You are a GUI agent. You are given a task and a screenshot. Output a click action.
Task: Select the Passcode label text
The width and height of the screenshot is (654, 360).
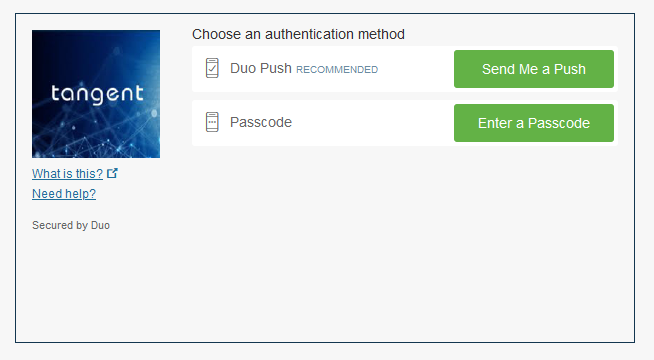pos(261,122)
